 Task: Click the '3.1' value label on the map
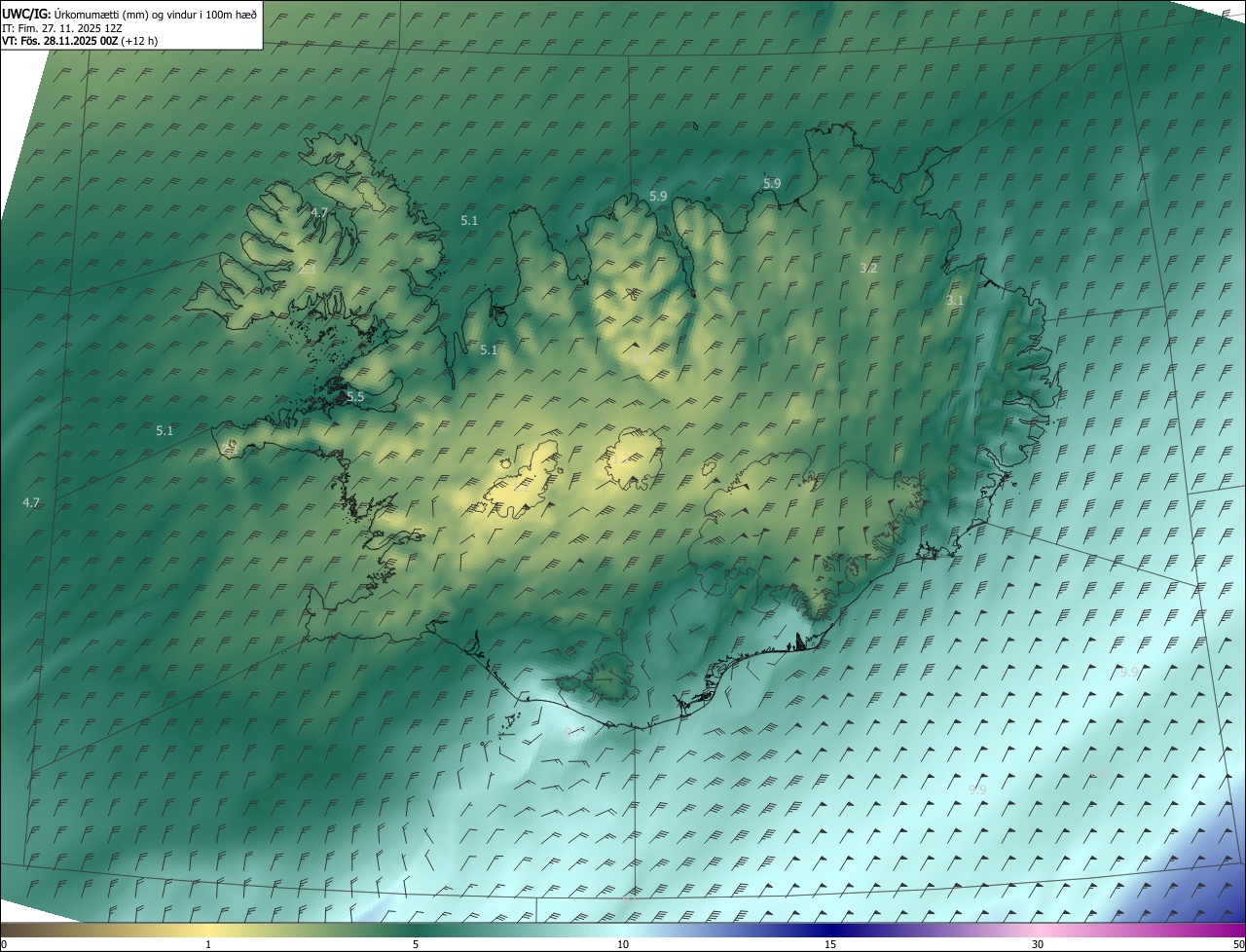(955, 301)
